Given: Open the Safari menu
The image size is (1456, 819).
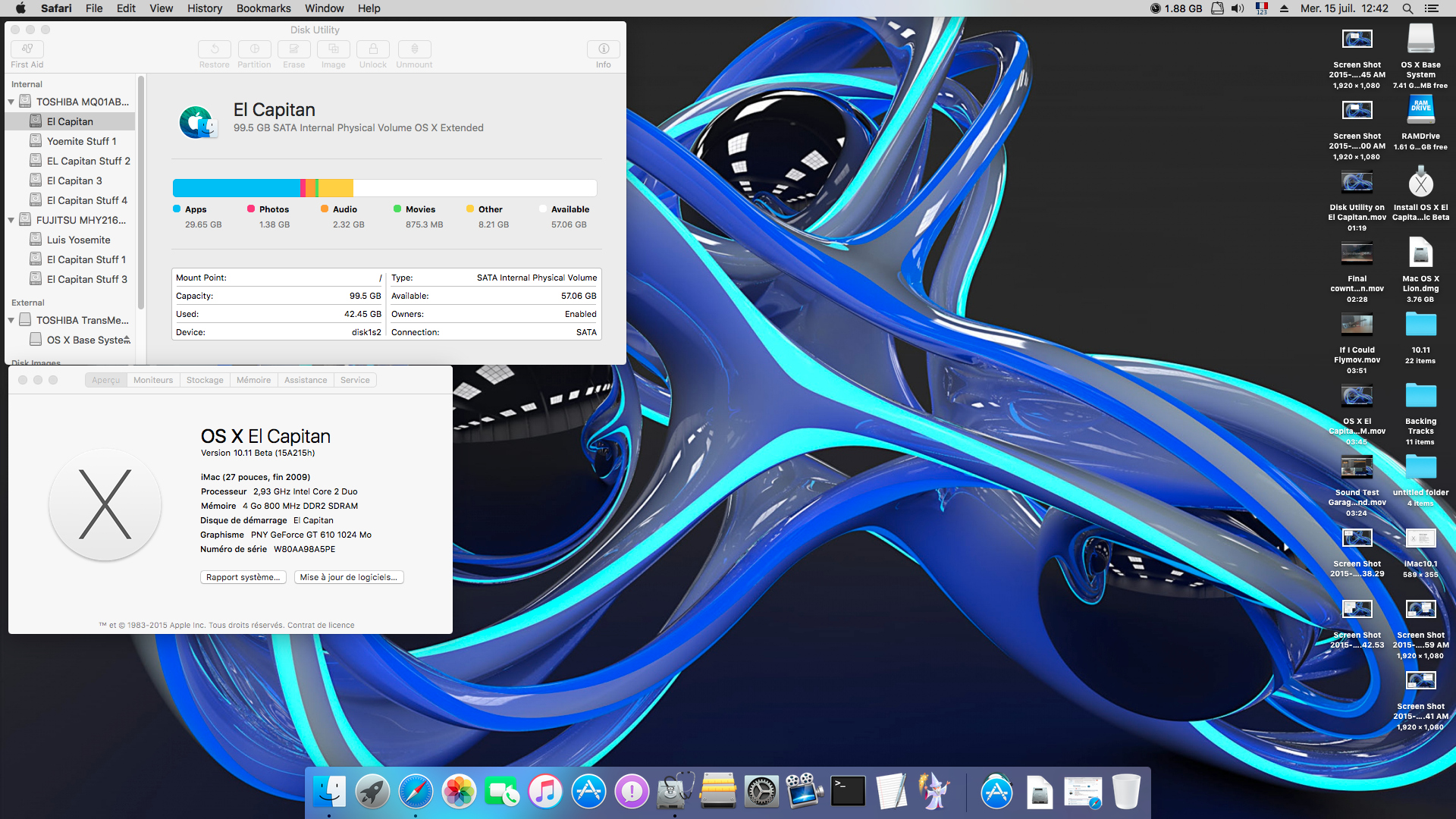Looking at the screenshot, I should 56,8.
